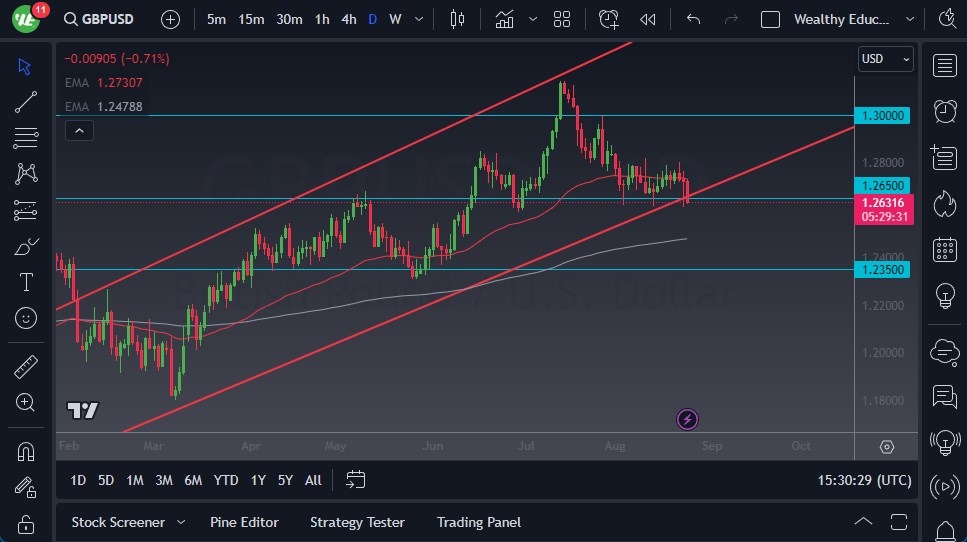This screenshot has width=967, height=542.
Task: Open user profile avatar menu
Action: coord(26,19)
